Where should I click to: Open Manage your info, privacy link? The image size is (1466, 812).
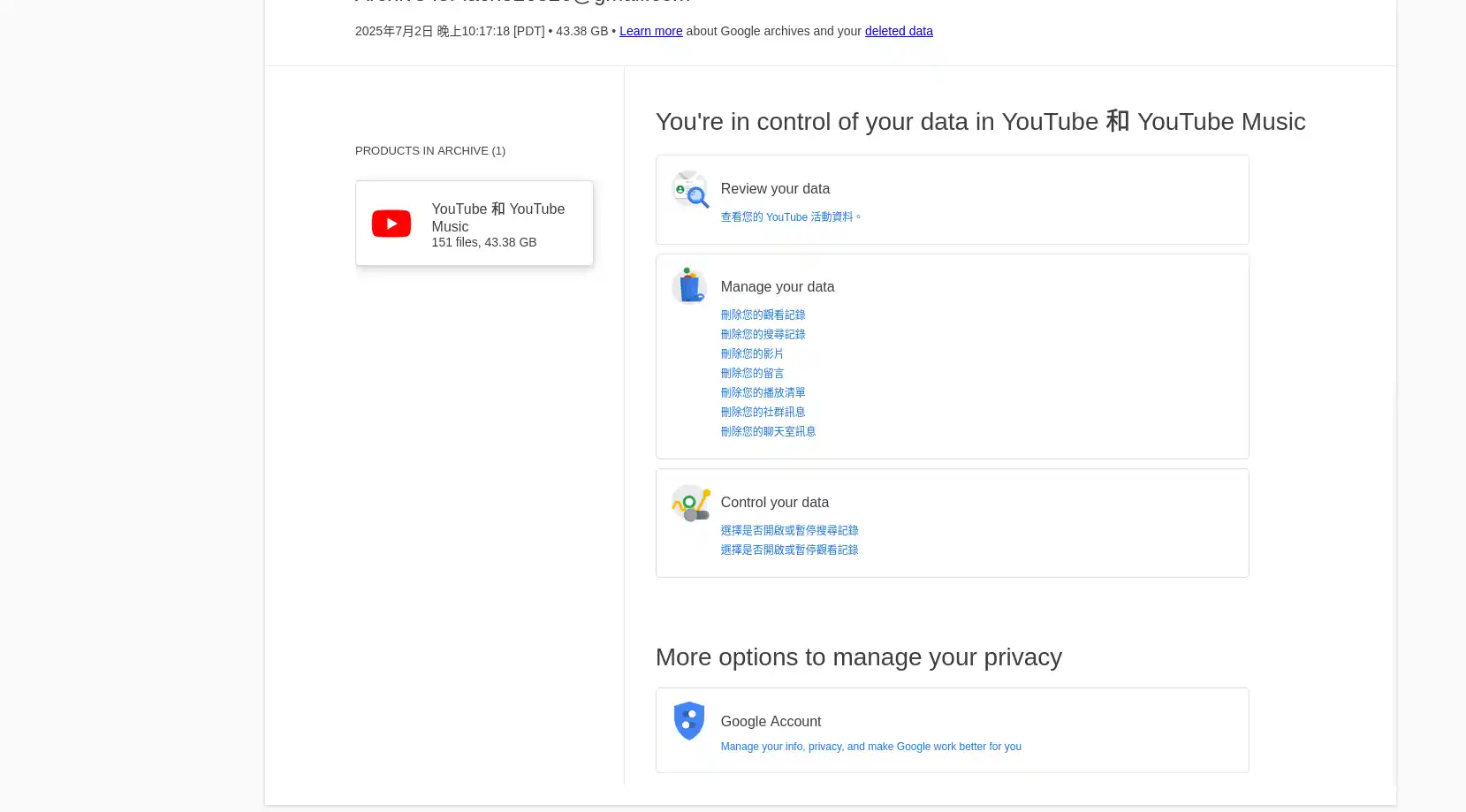click(x=870, y=747)
